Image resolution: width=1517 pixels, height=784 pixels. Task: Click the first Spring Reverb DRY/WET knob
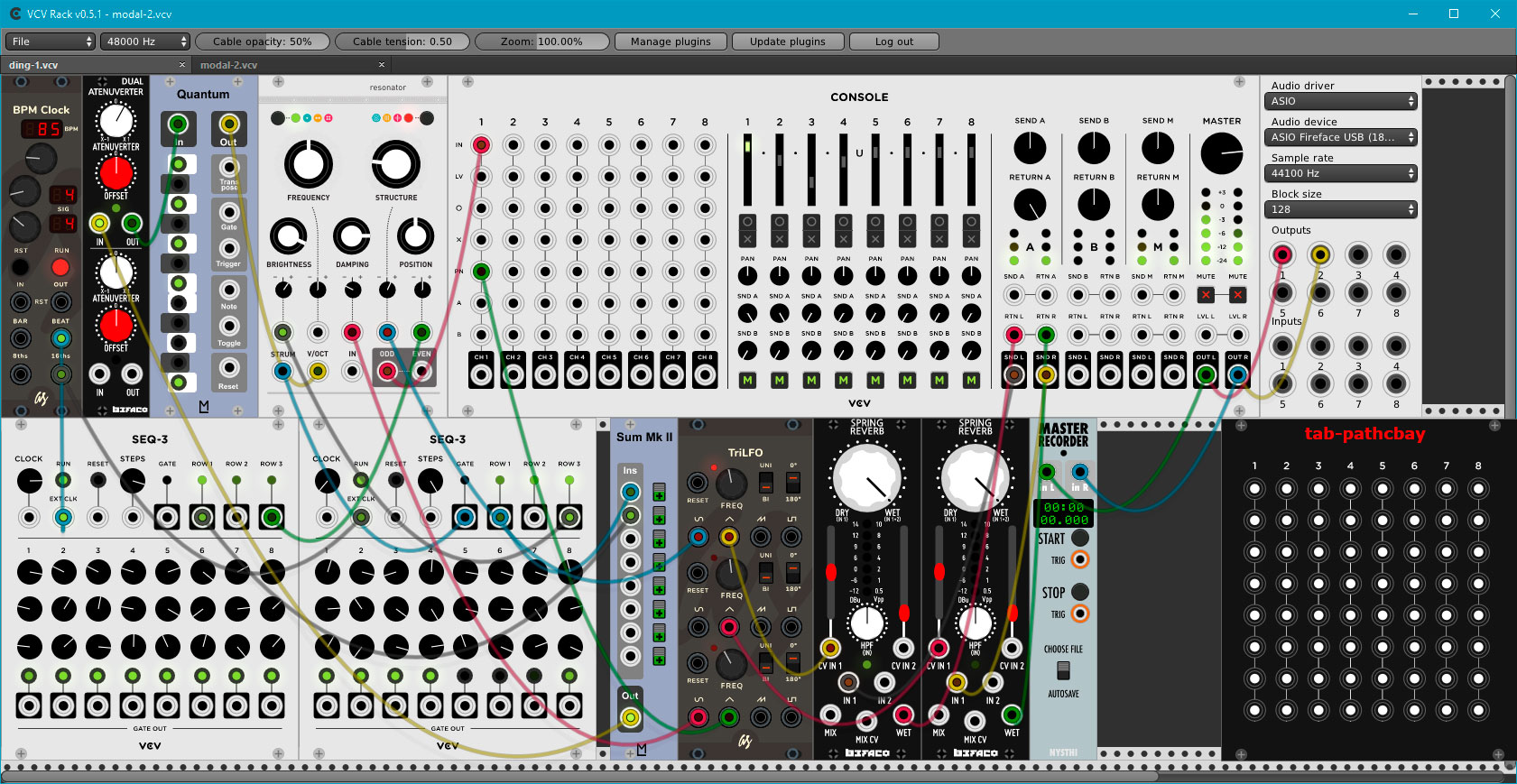click(867, 478)
